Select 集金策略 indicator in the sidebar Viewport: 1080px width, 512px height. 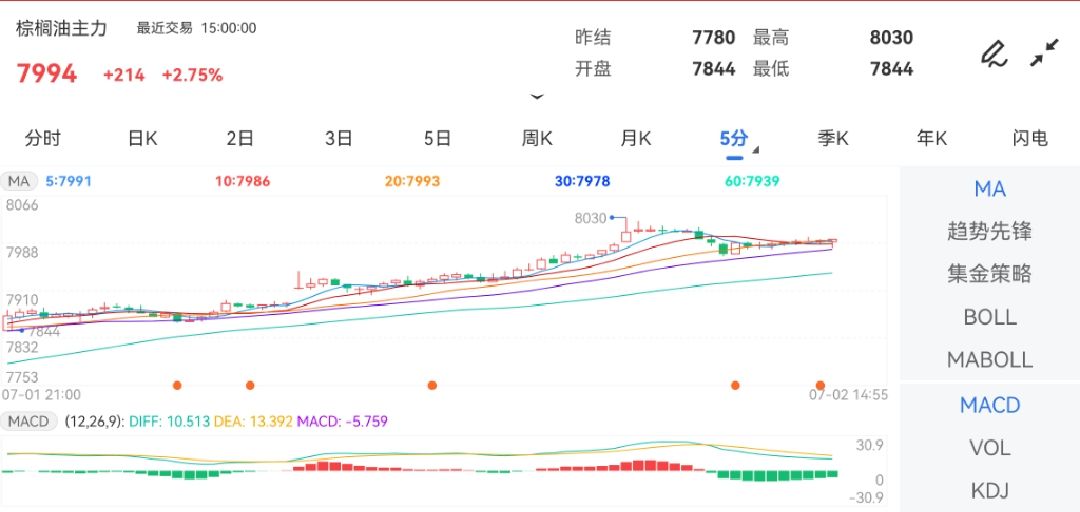pos(990,274)
